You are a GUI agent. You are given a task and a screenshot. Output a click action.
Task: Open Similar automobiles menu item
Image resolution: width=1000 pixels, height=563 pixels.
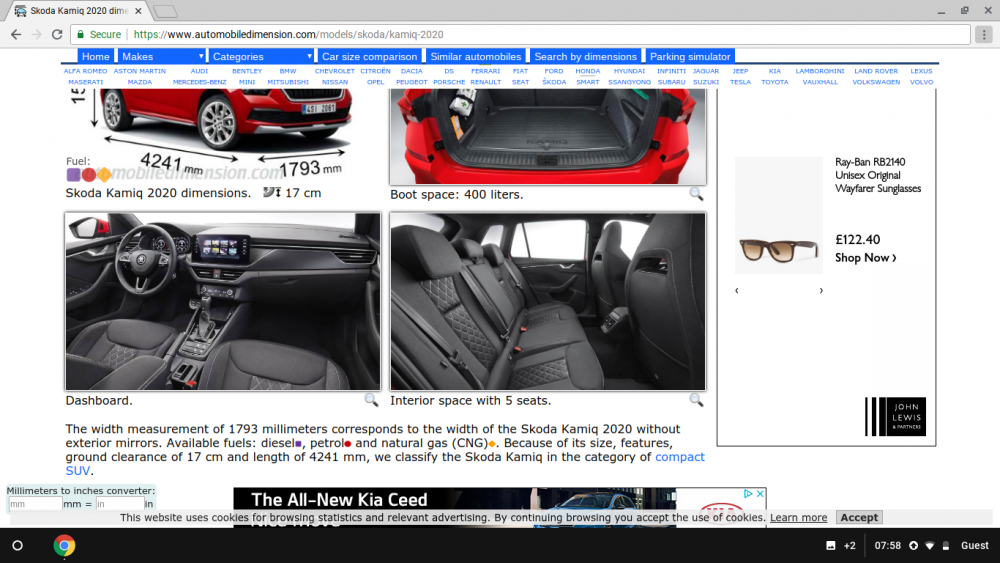[x=476, y=56]
